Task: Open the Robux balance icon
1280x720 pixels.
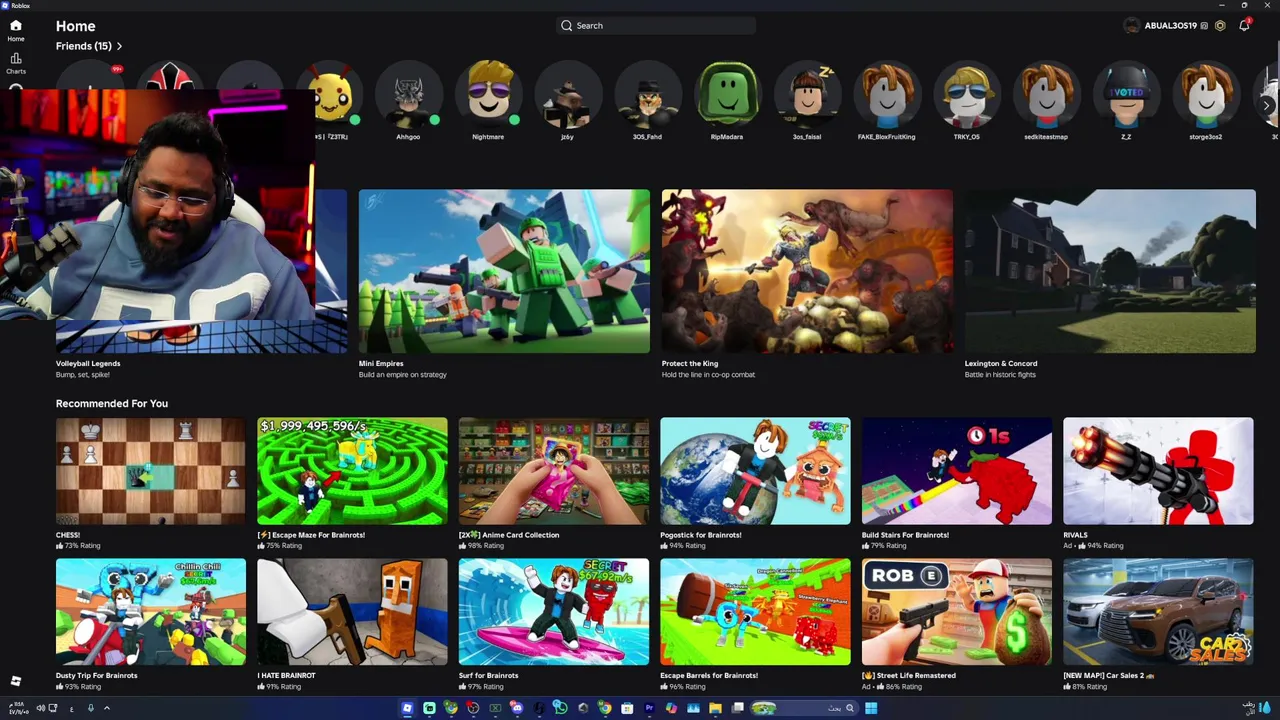Action: coord(1220,25)
